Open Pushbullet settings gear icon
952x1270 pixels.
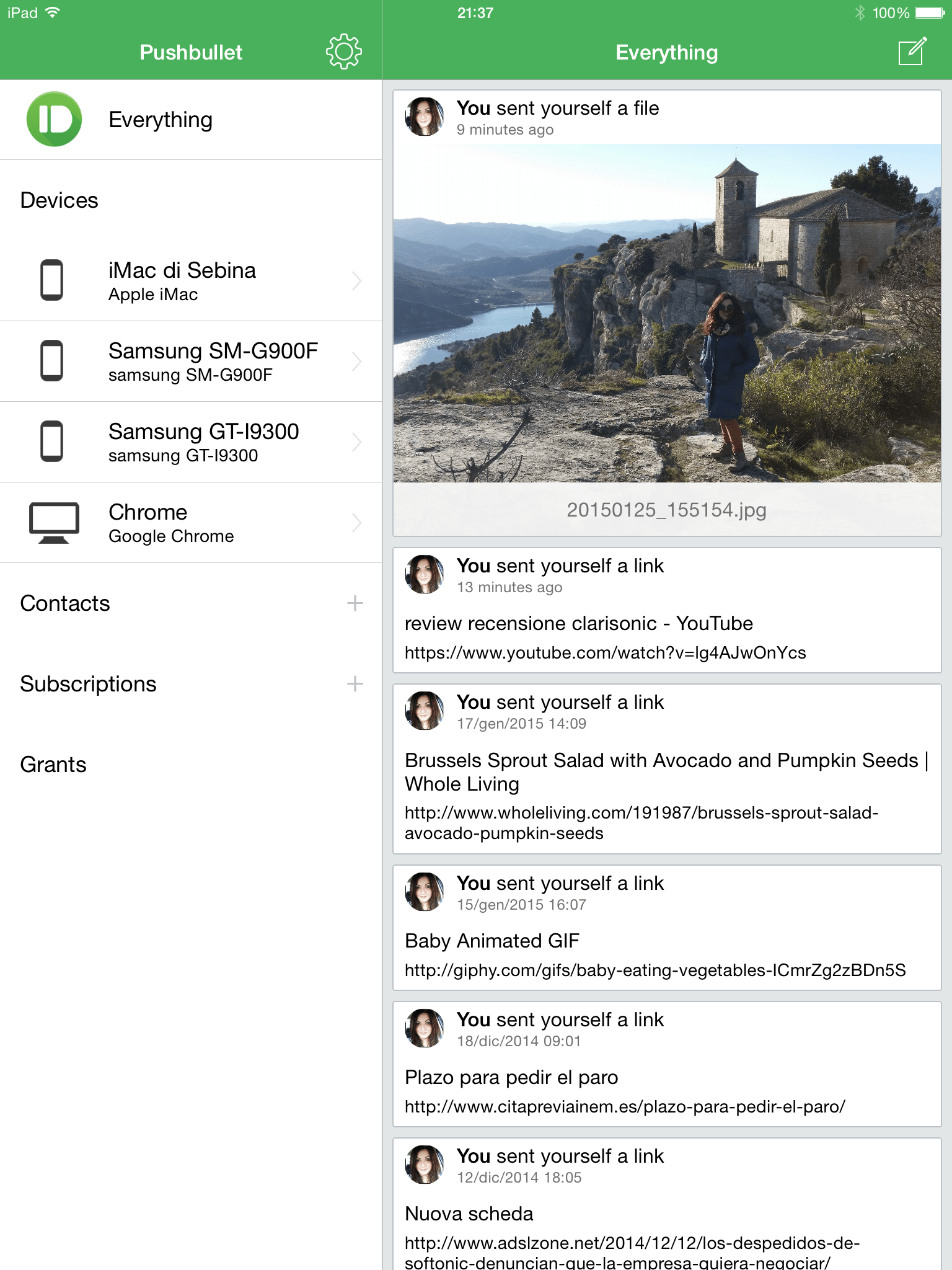[x=344, y=52]
